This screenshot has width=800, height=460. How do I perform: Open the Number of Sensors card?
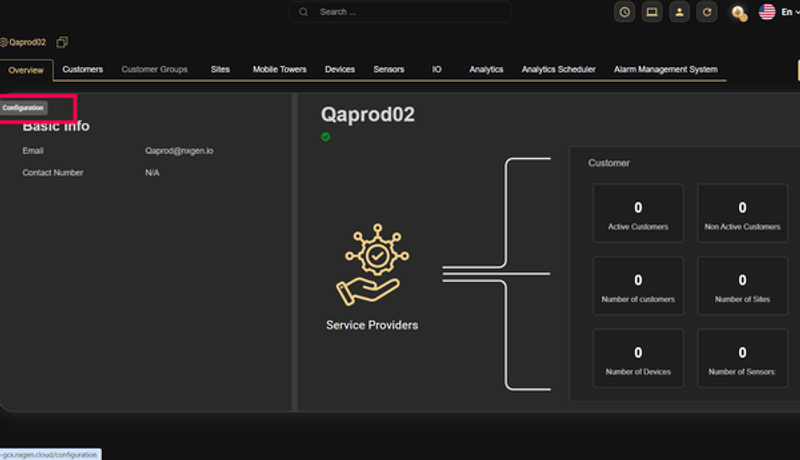coord(742,358)
